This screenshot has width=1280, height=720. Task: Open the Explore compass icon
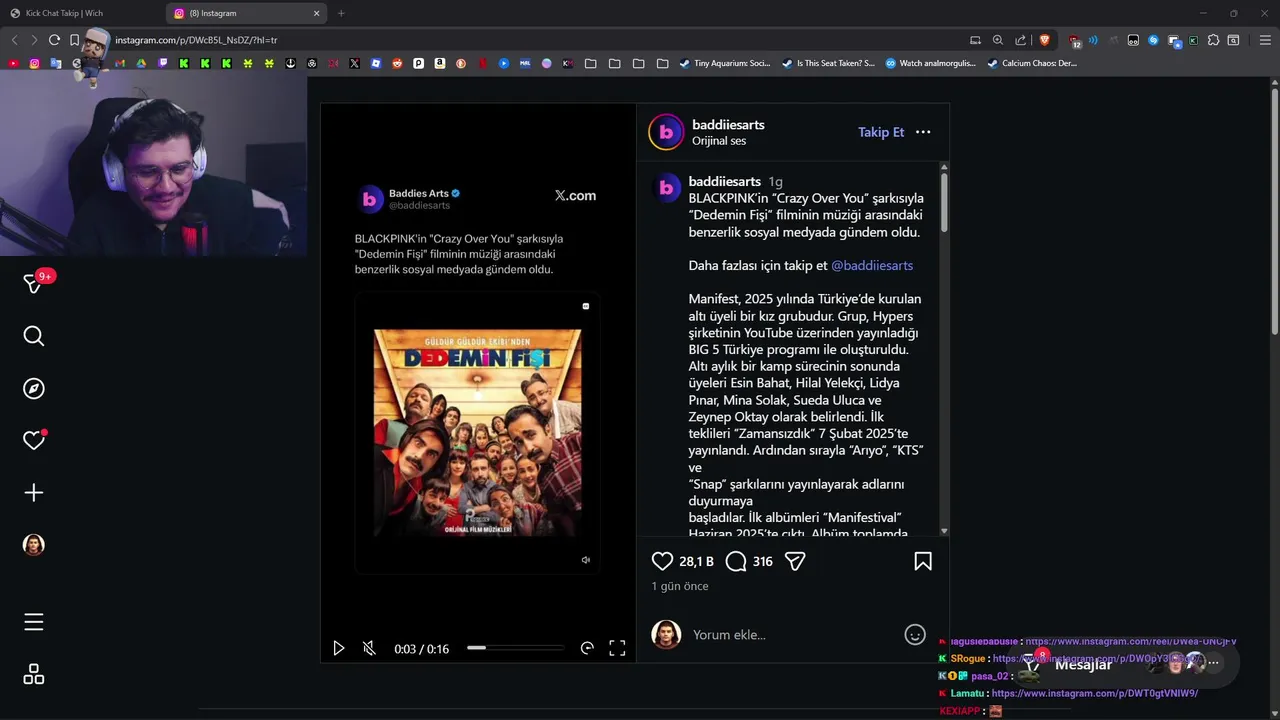tap(34, 389)
